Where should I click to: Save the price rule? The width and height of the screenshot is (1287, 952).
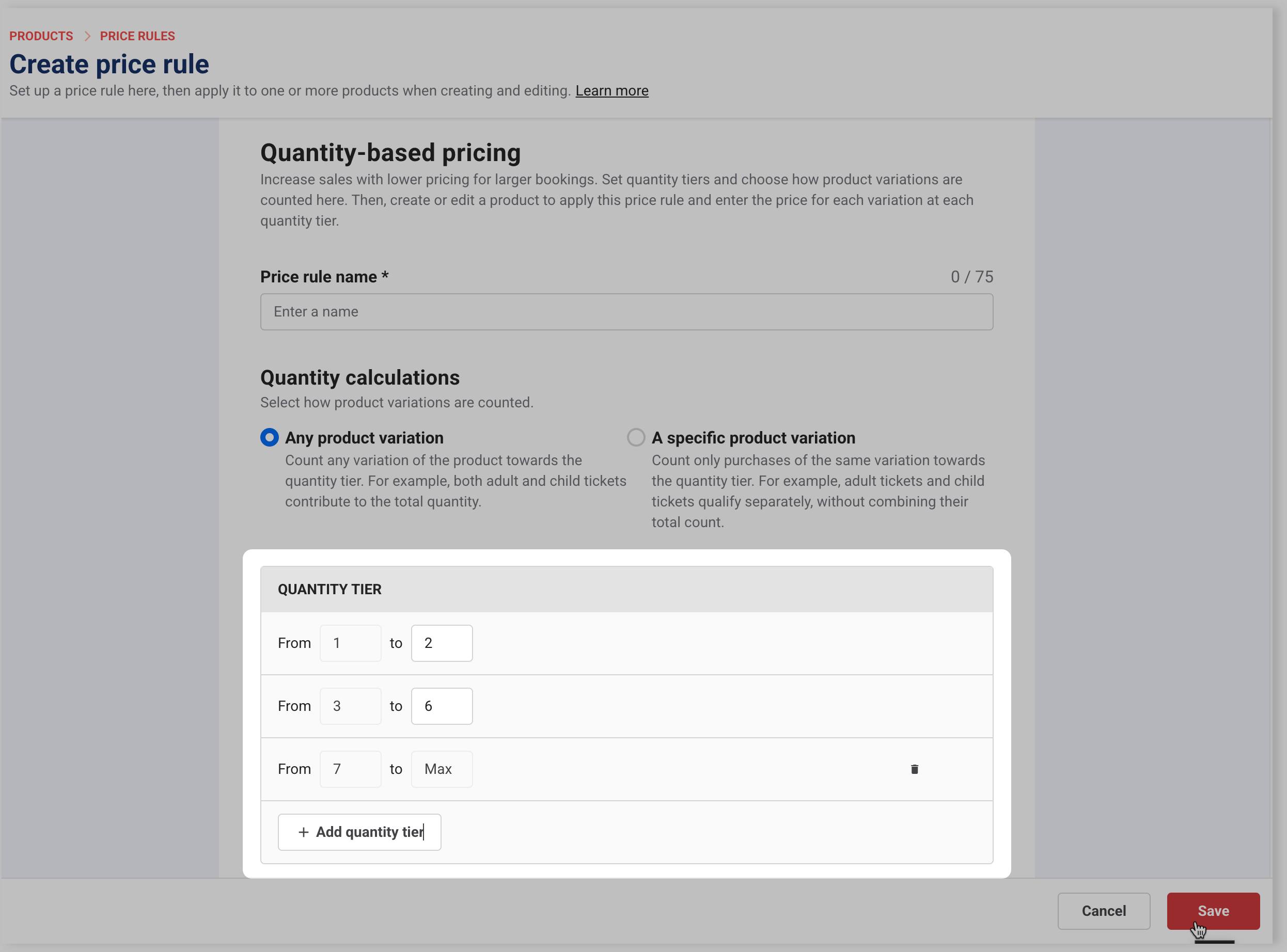coord(1213,911)
